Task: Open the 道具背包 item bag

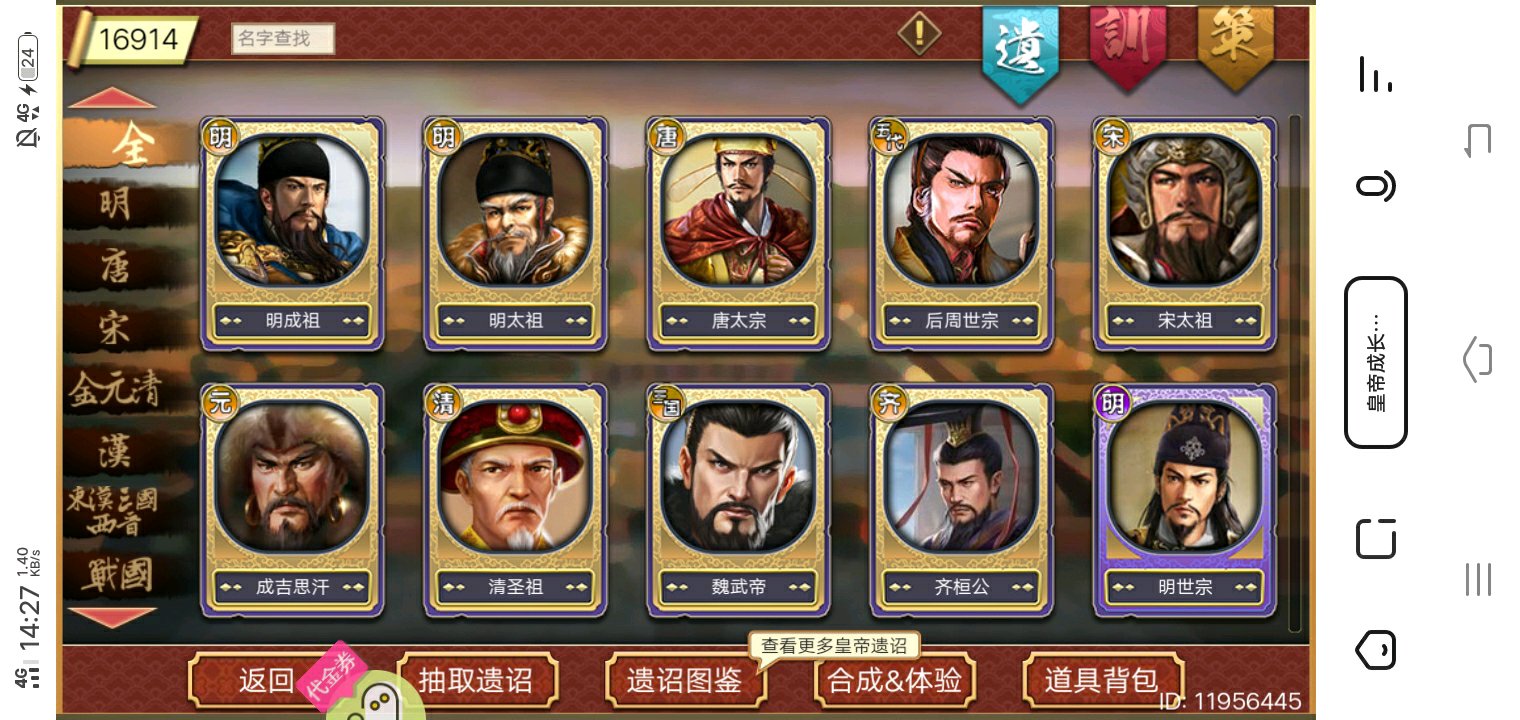Action: coord(1102,681)
